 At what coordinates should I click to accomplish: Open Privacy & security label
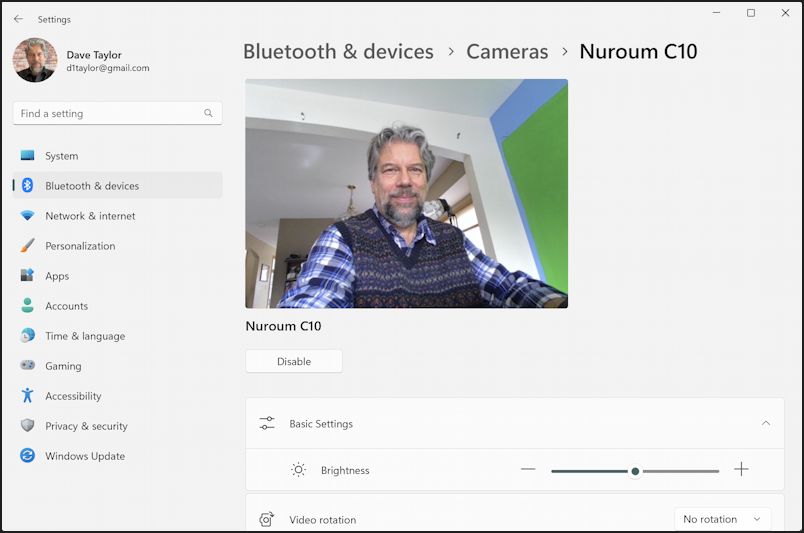click(86, 426)
